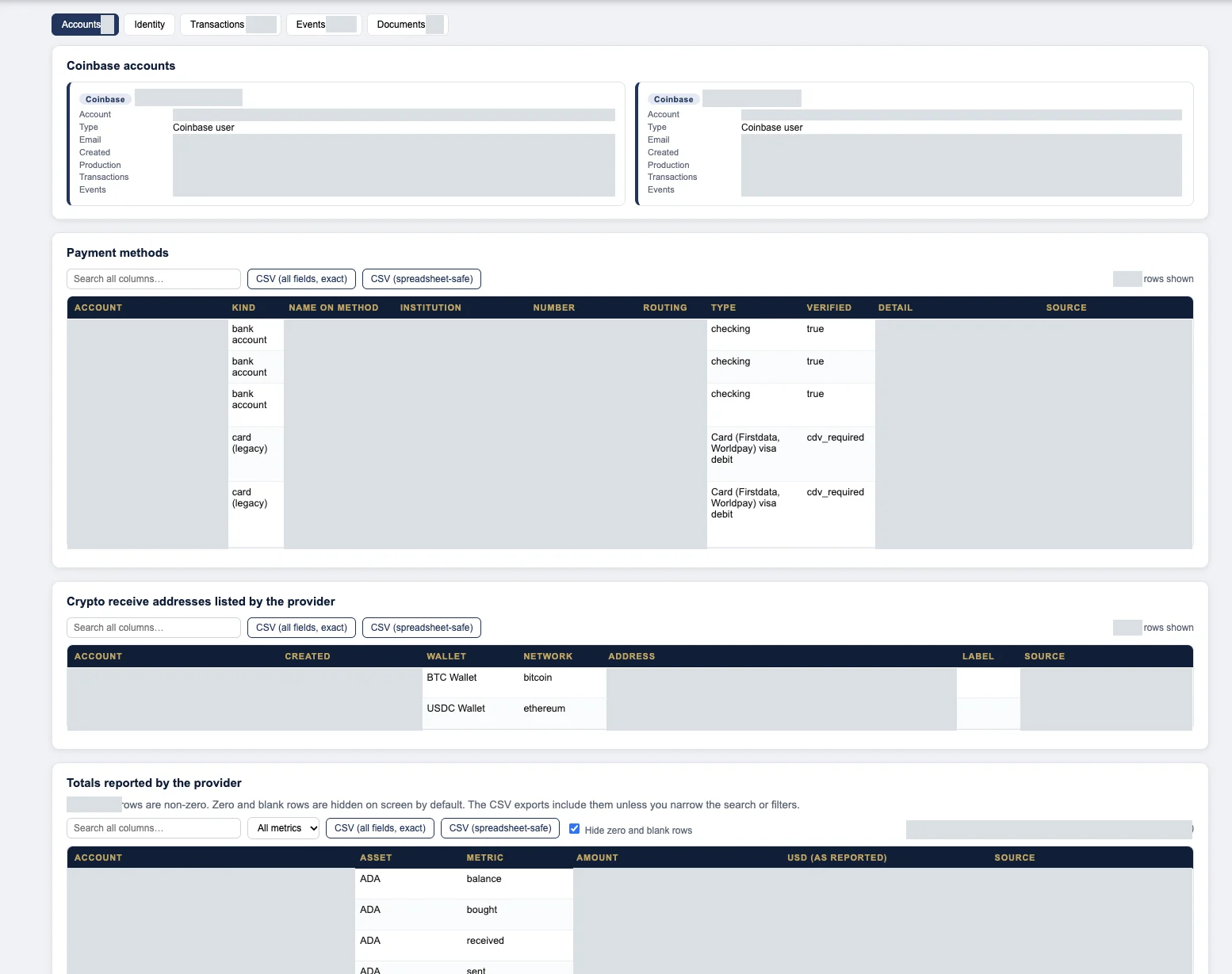The height and width of the screenshot is (974, 1232).
Task: Export Payment methods CSV (all fields, exact)
Action: 301,279
